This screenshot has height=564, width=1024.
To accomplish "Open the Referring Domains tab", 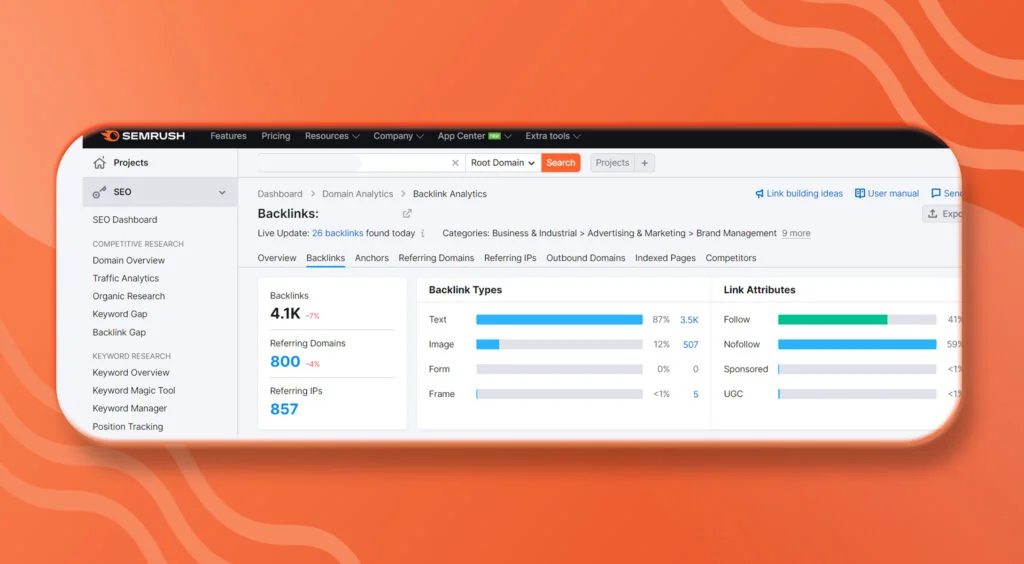I will pyautogui.click(x=436, y=258).
